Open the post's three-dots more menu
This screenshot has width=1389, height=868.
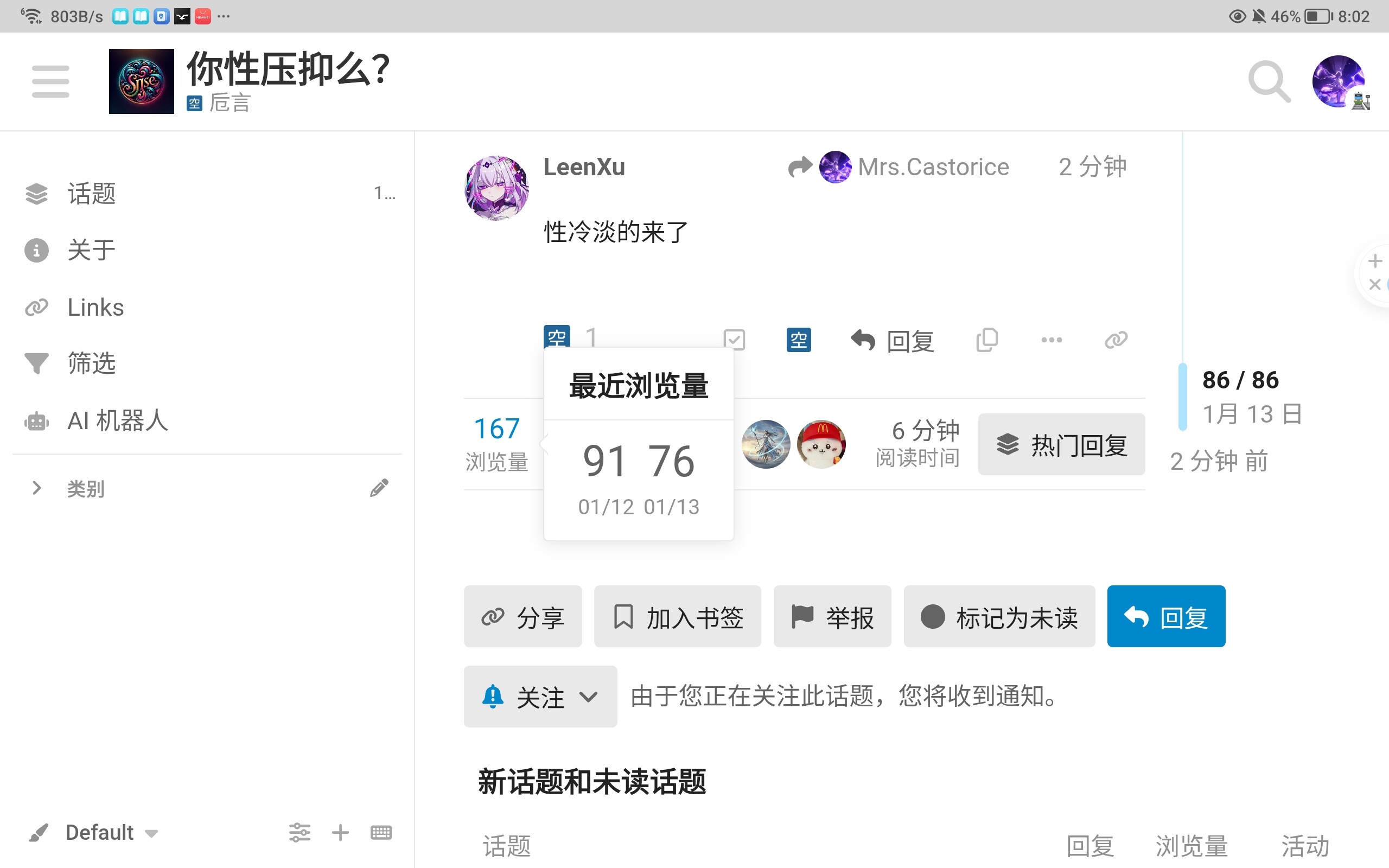click(x=1051, y=340)
